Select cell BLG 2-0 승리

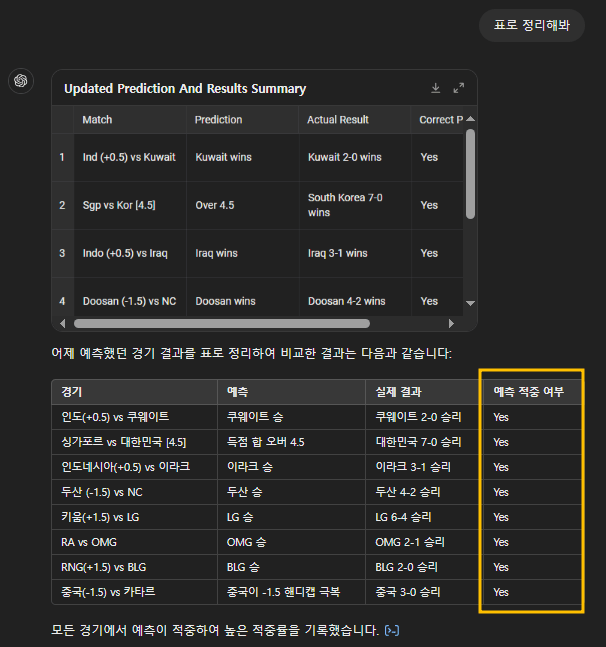click(x=424, y=567)
